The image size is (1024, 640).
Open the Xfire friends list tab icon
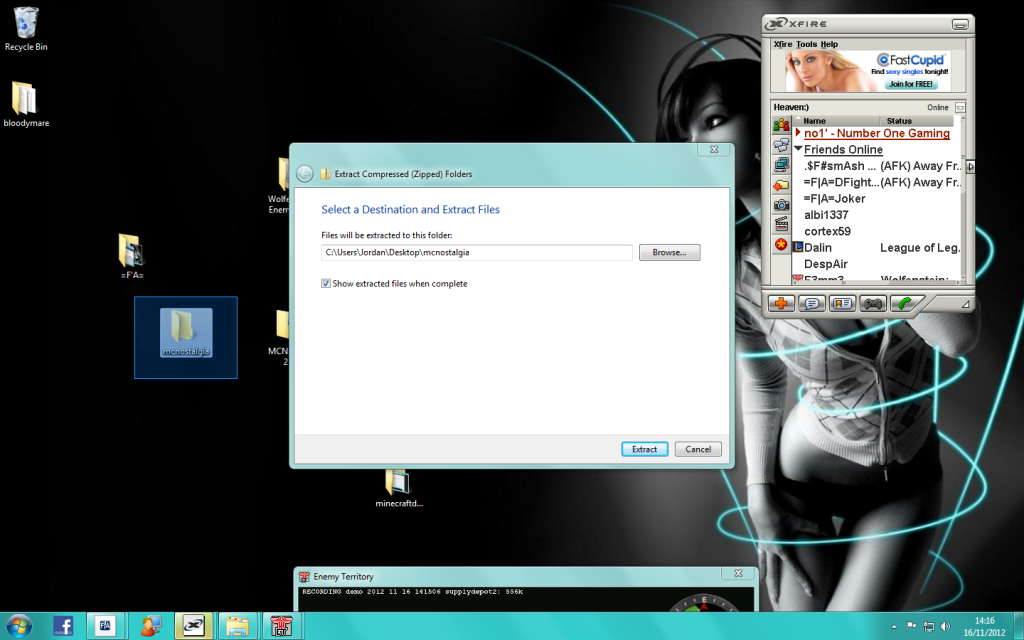(781, 124)
